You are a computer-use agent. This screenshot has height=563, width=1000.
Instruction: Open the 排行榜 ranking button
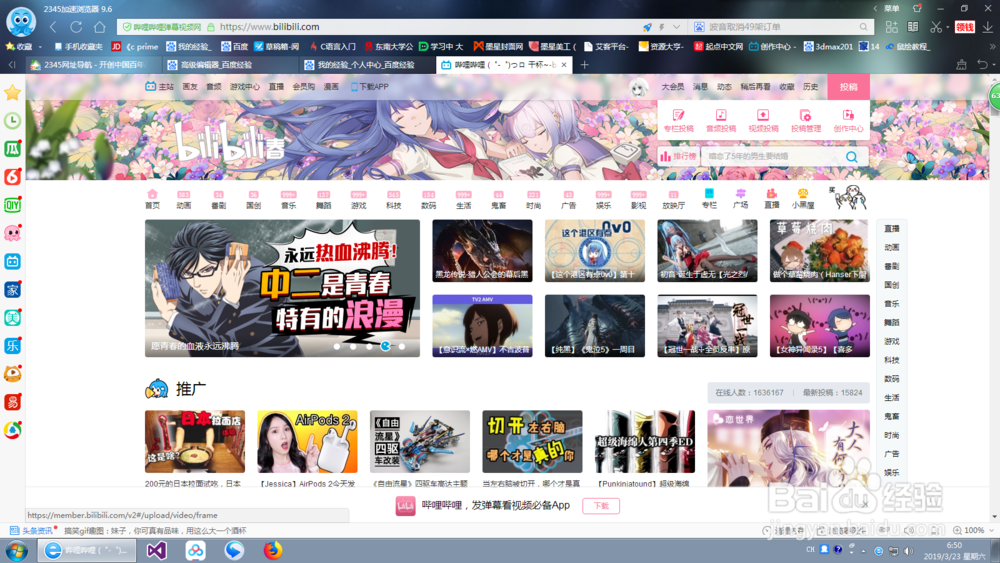click(678, 156)
